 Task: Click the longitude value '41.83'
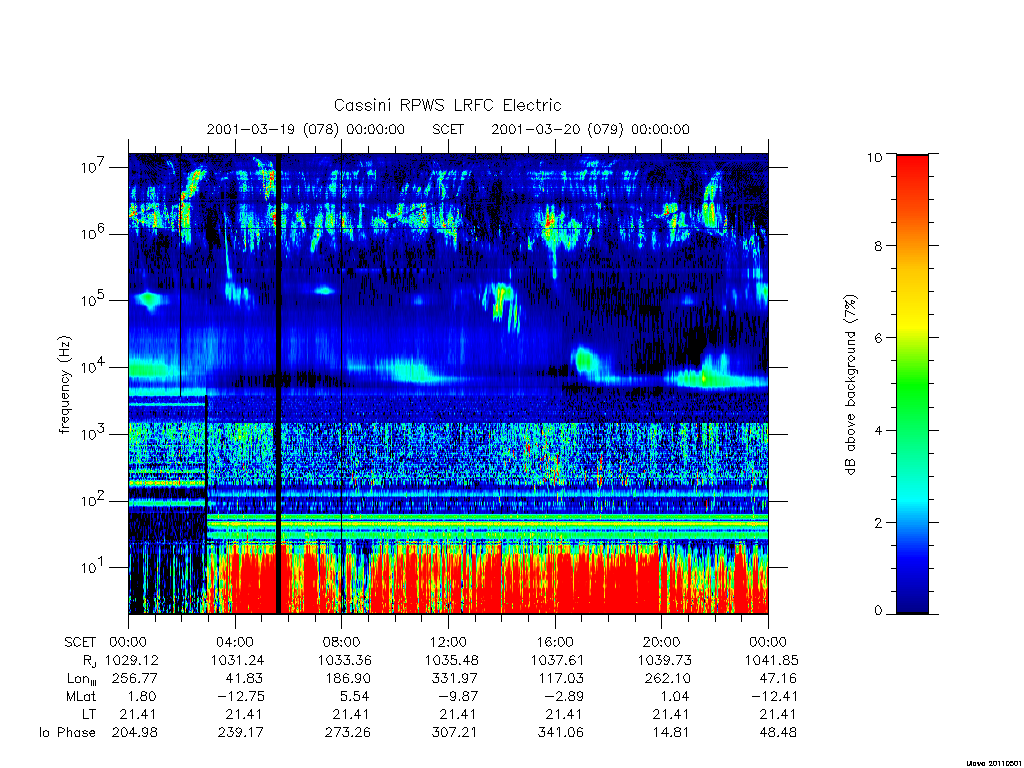(244, 679)
